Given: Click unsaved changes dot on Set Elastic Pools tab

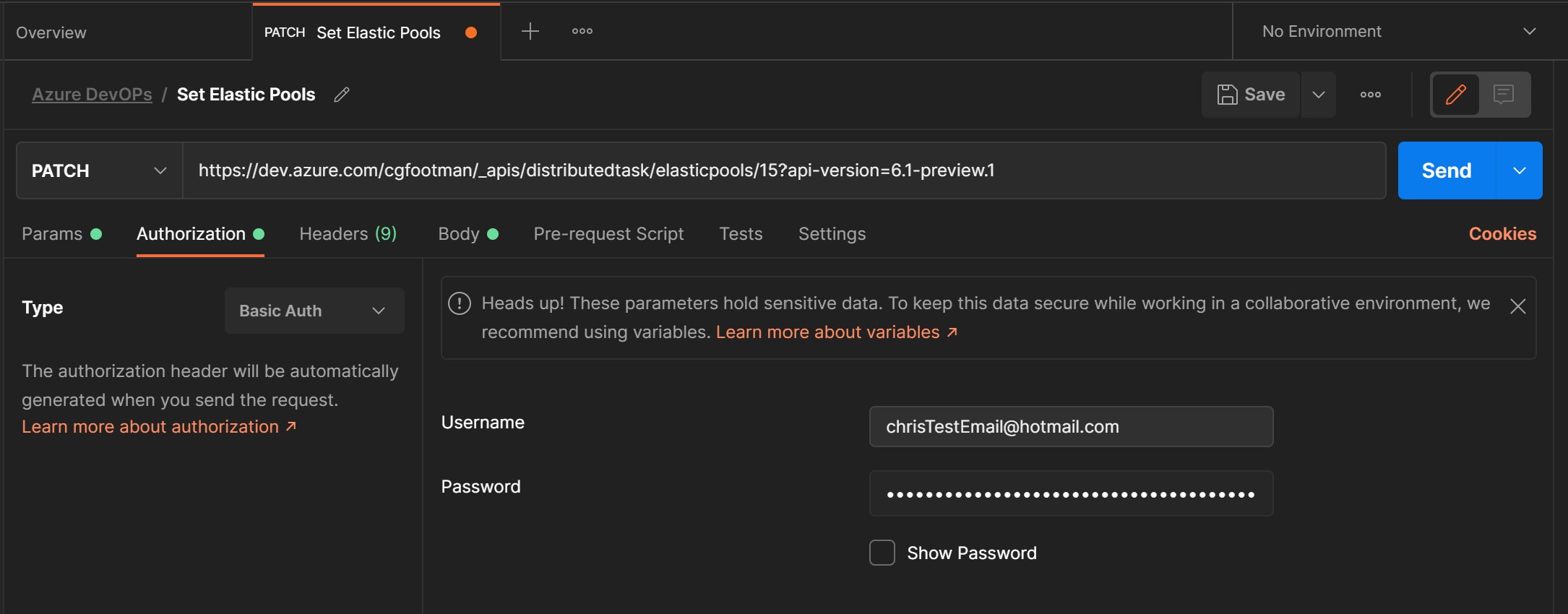Looking at the screenshot, I should tap(471, 33).
